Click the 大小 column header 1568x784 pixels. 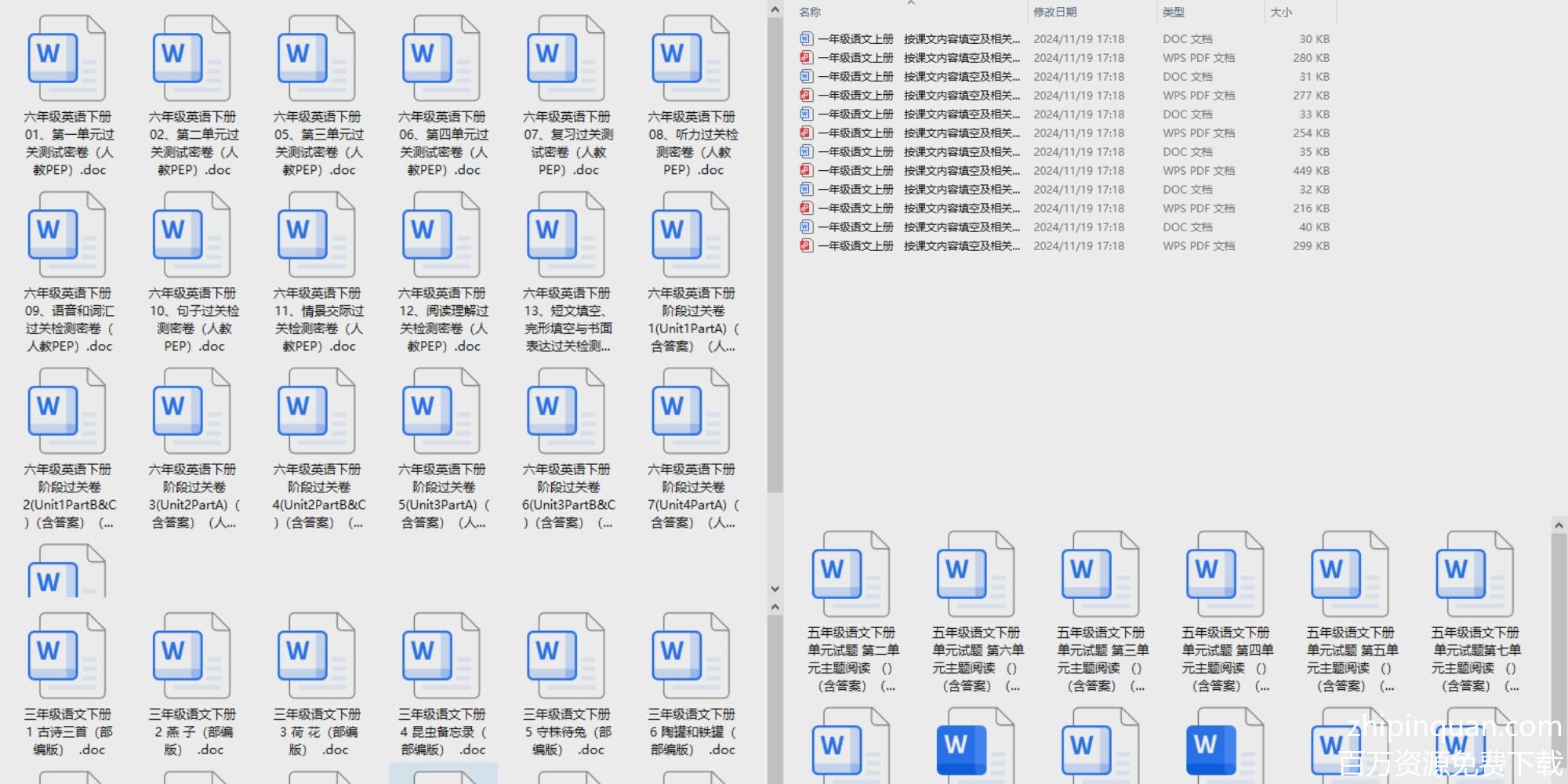[x=1281, y=12]
